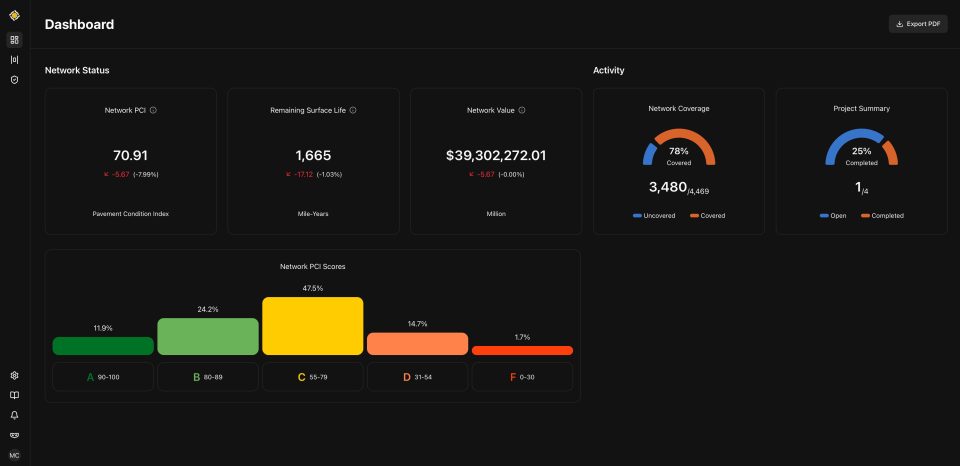Click the light green 24.2% PCI bar

(x=208, y=336)
